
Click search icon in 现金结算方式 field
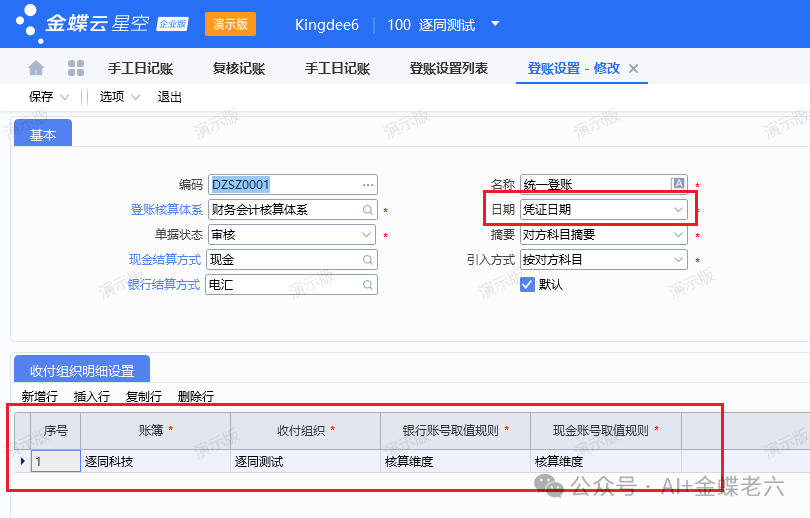(x=368, y=260)
